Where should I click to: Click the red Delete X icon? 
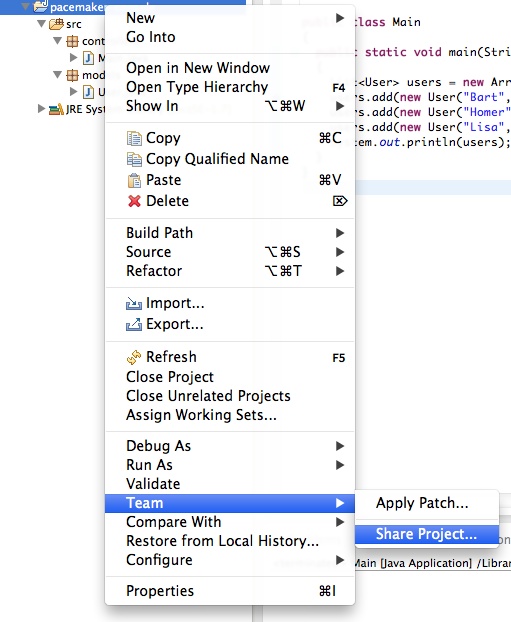(134, 201)
